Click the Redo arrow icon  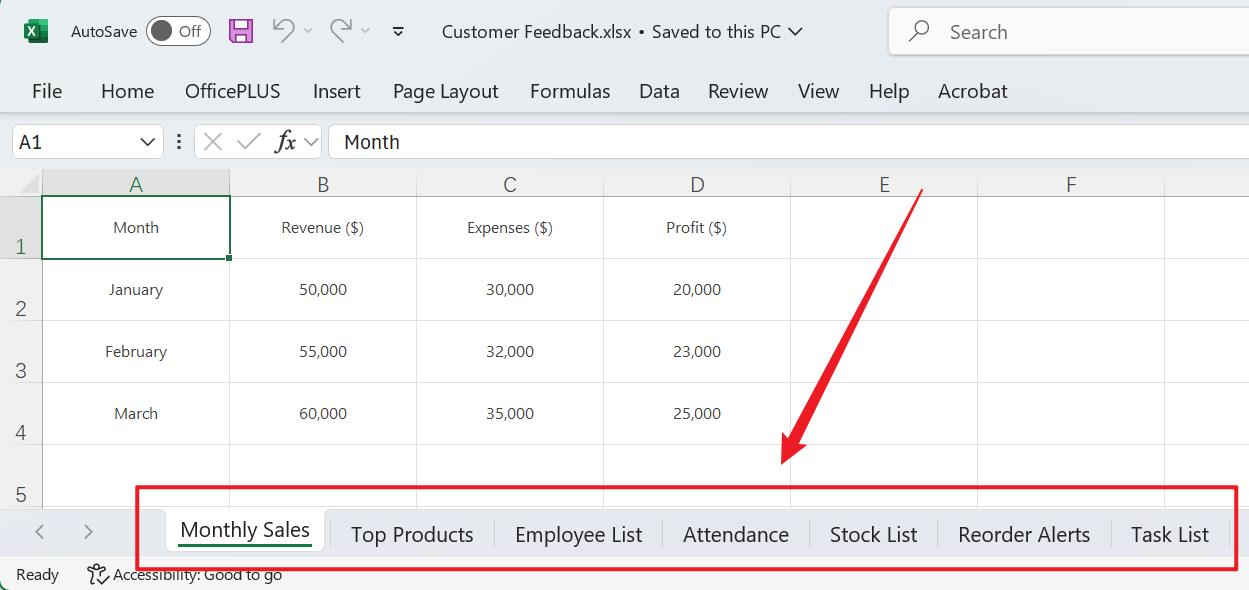point(342,31)
